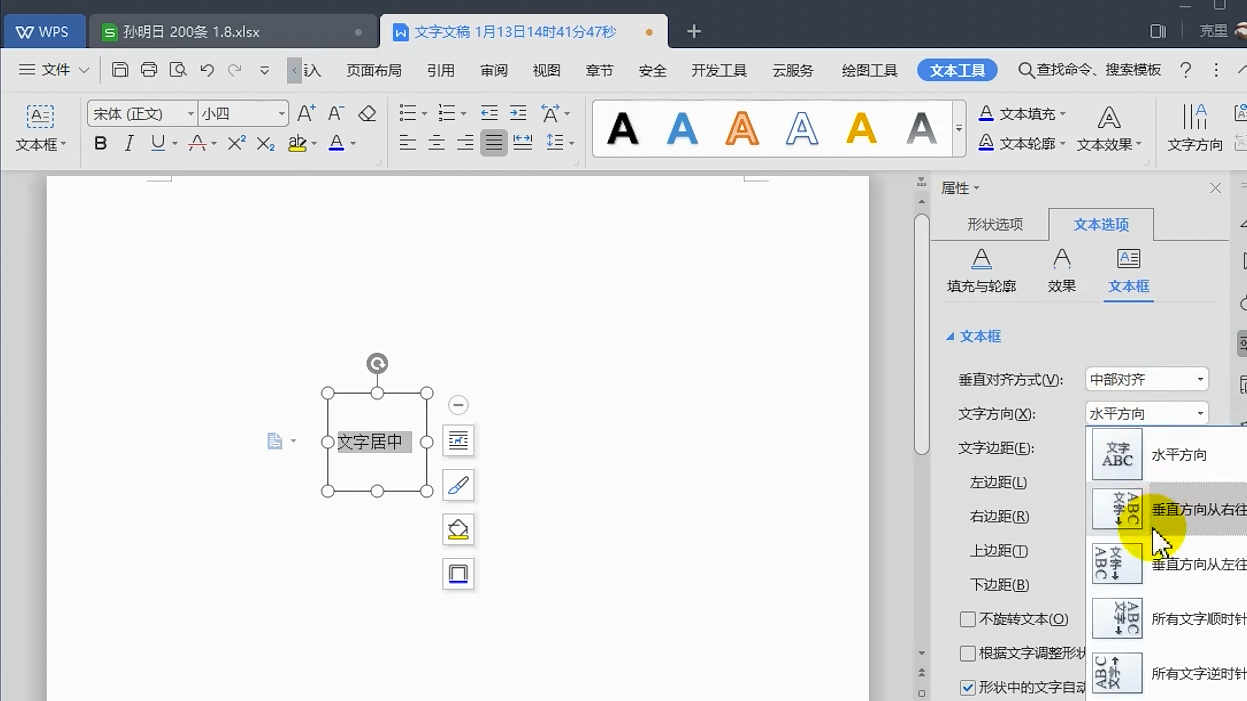Toggle 根据文字调整形状 checkbox
Image resolution: width=1247 pixels, height=701 pixels.
point(968,654)
